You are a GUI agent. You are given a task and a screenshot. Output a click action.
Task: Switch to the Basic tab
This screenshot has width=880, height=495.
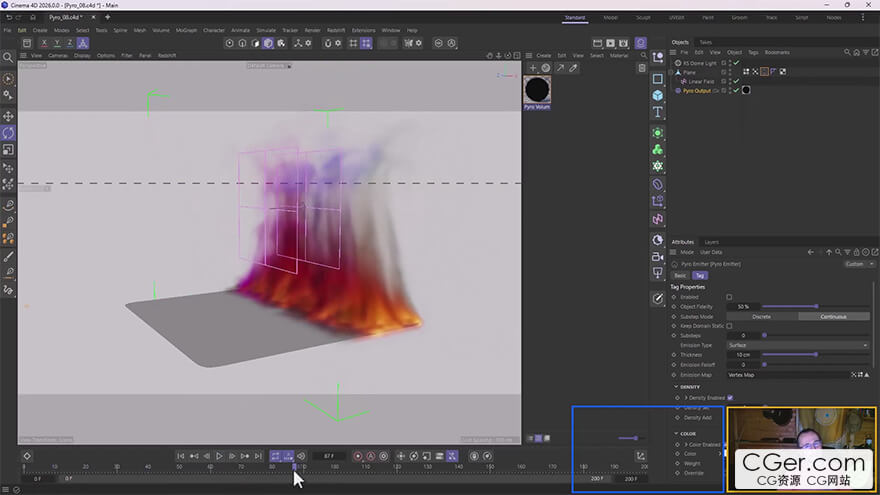[680, 275]
